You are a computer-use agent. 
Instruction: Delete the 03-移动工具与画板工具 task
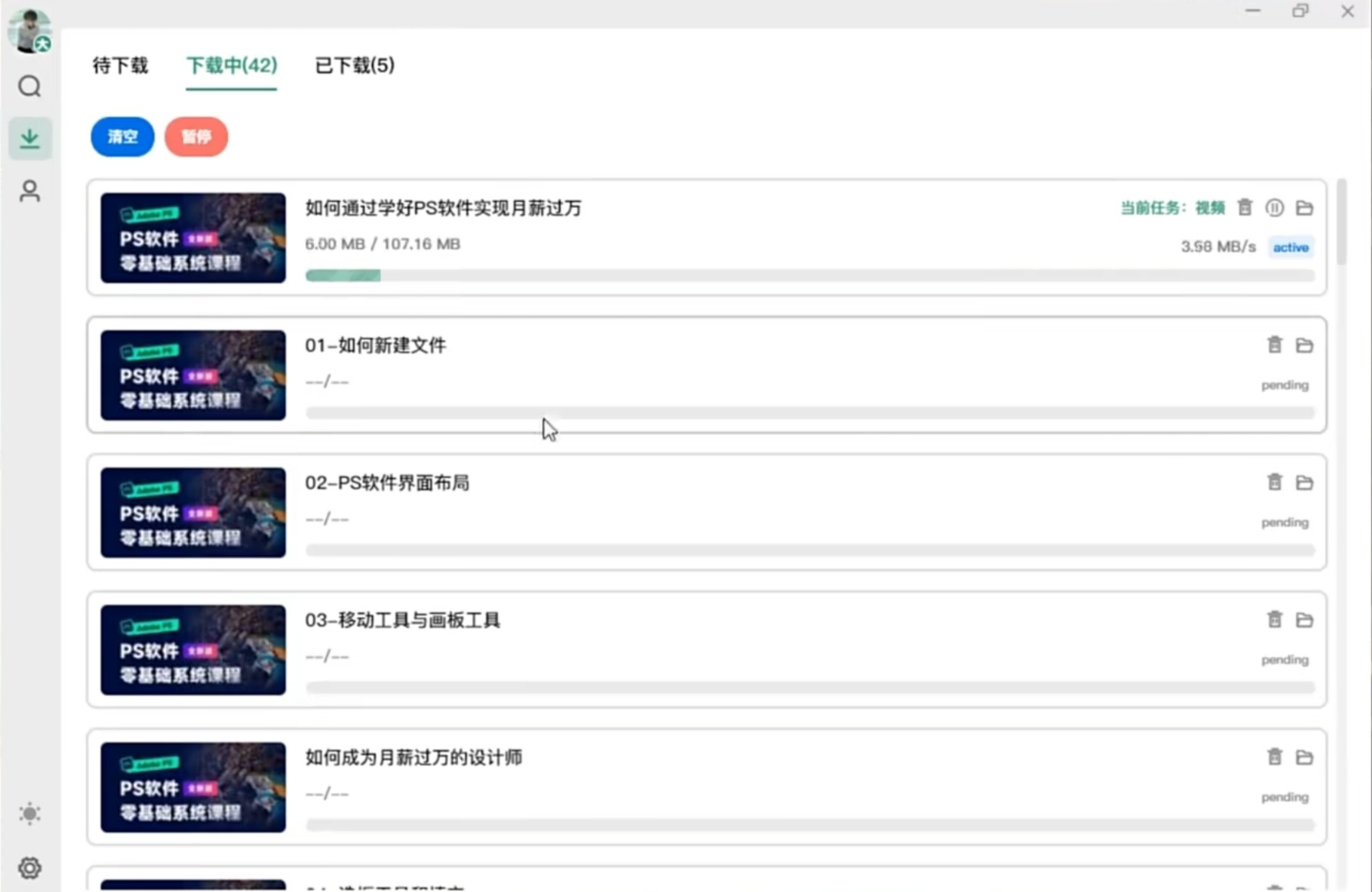pos(1275,619)
